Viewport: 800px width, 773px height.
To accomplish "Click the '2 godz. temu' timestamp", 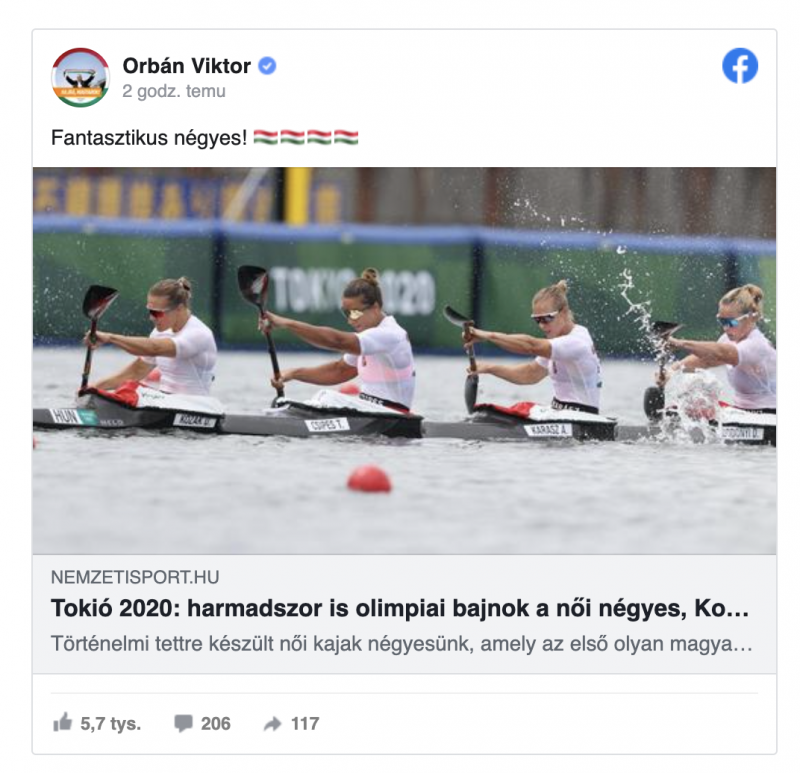I will (x=174, y=91).
